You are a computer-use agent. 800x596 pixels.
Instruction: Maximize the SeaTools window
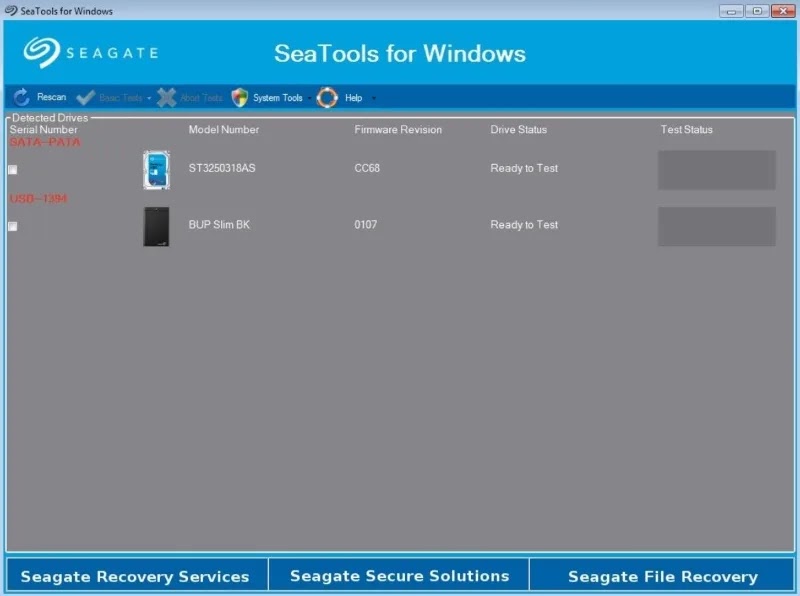coord(757,11)
